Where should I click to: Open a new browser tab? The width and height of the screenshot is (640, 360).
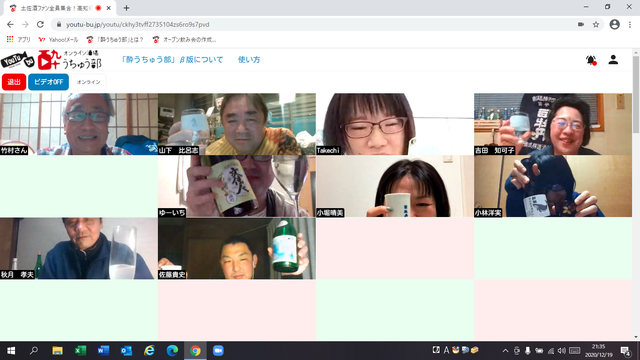[x=126, y=8]
